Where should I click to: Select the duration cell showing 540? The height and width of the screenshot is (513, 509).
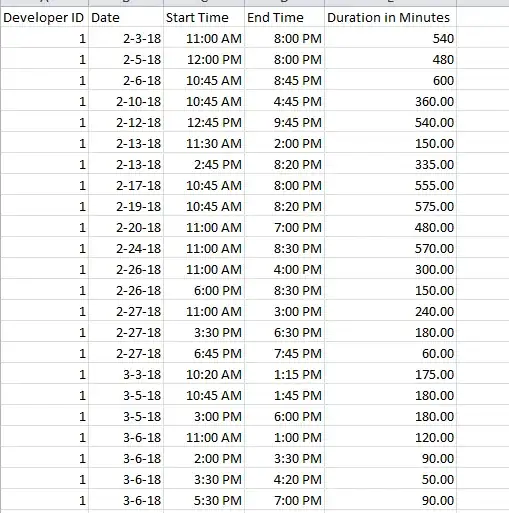[390, 38]
